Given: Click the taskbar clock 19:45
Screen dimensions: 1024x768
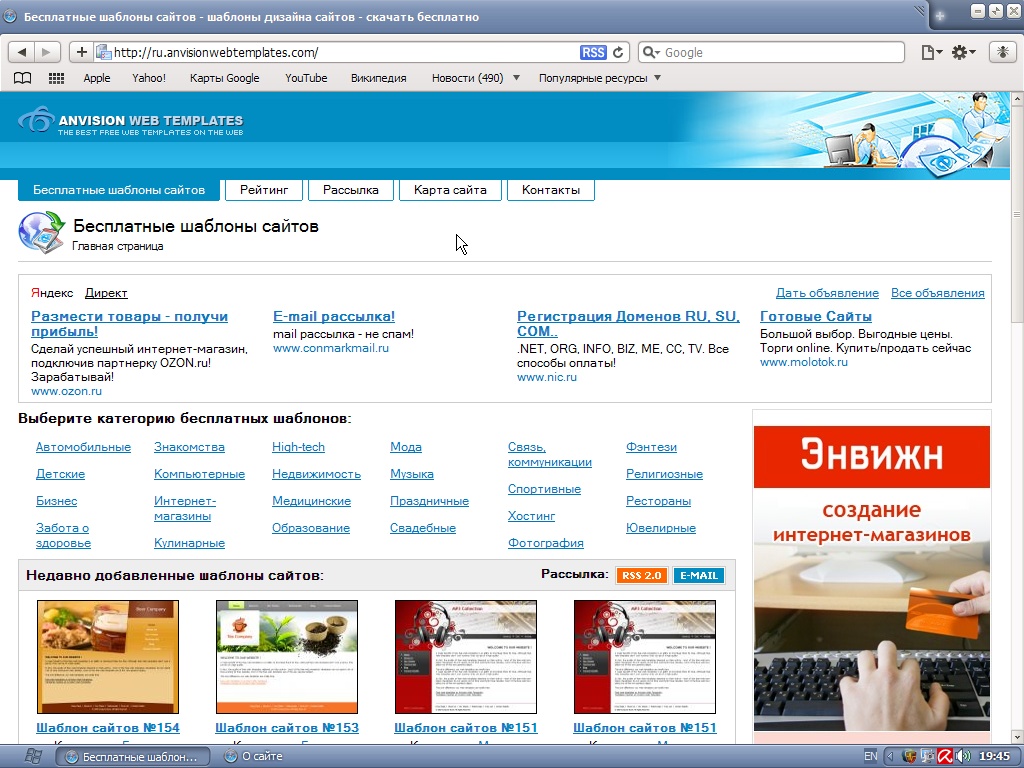Looking at the screenshot, I should [995, 756].
